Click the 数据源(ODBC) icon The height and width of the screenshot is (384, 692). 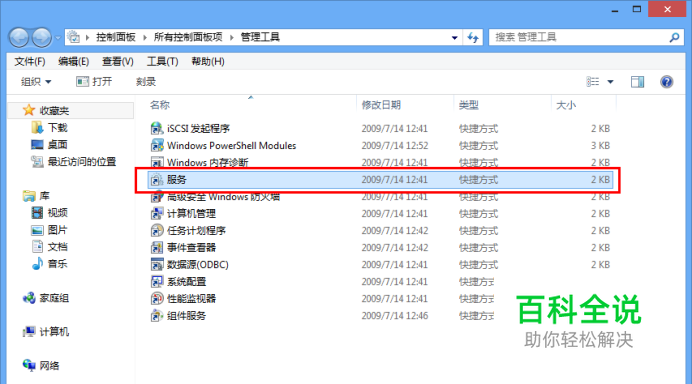click(157, 264)
